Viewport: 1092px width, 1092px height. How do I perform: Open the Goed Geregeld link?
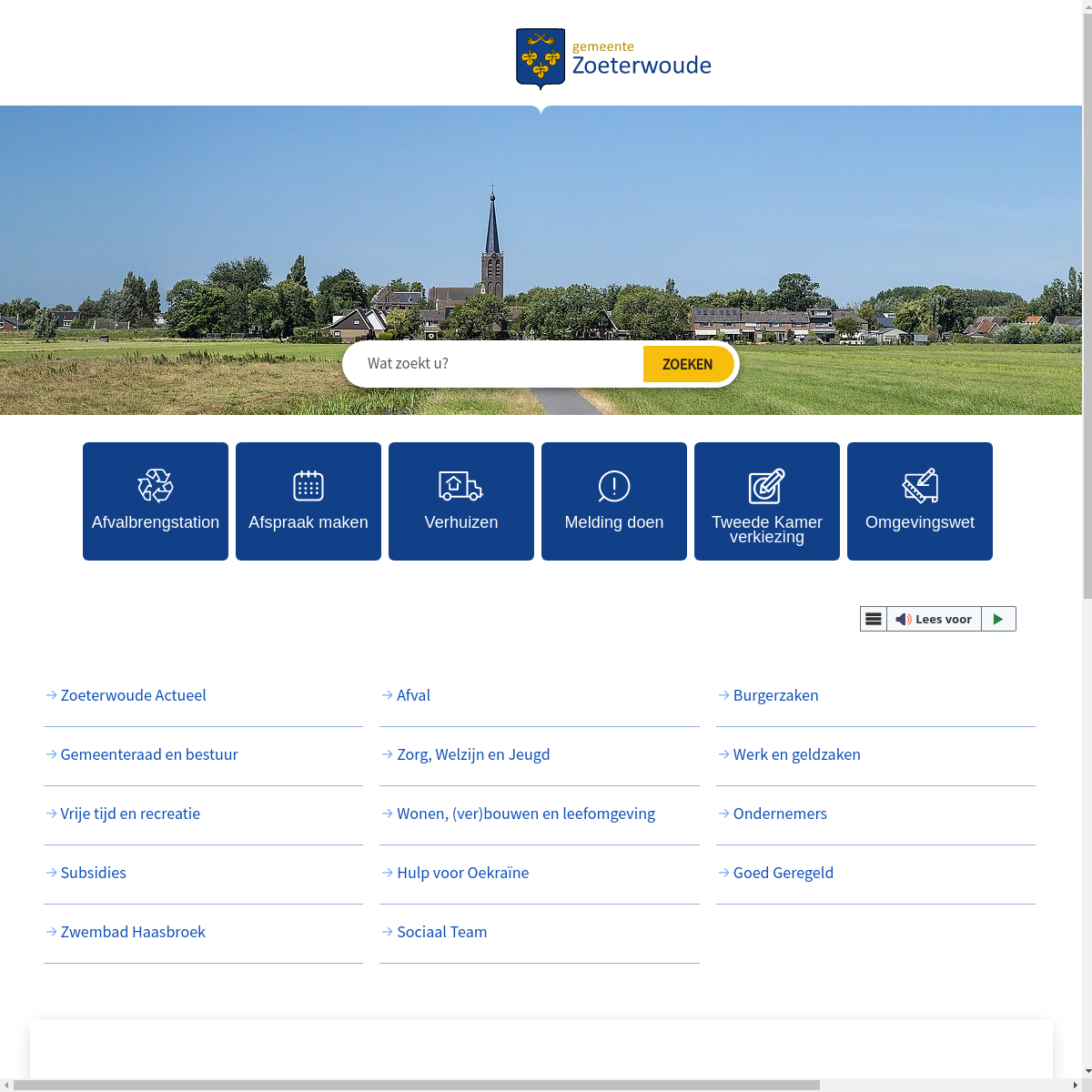pos(784,873)
